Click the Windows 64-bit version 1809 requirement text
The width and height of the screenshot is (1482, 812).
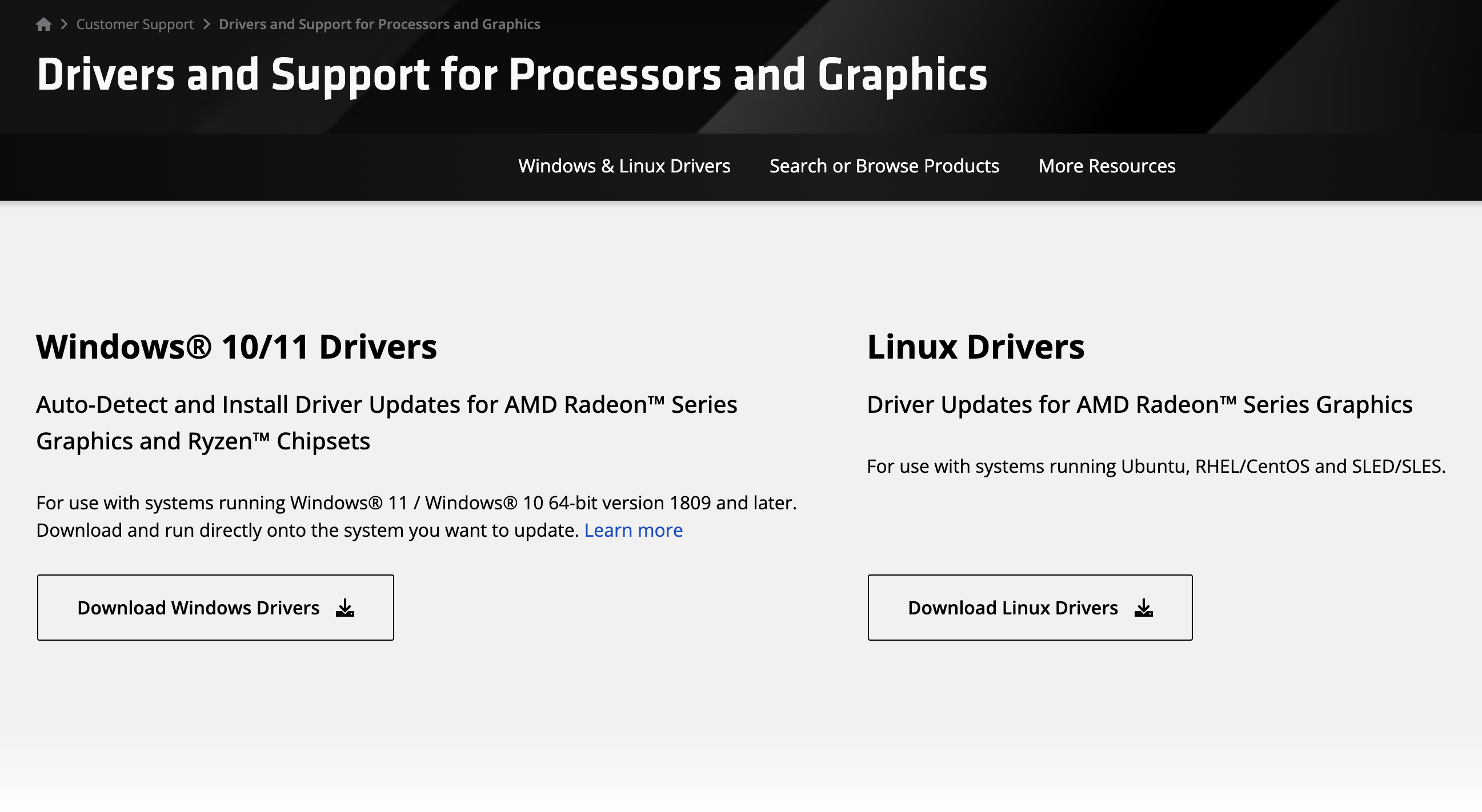[416, 503]
